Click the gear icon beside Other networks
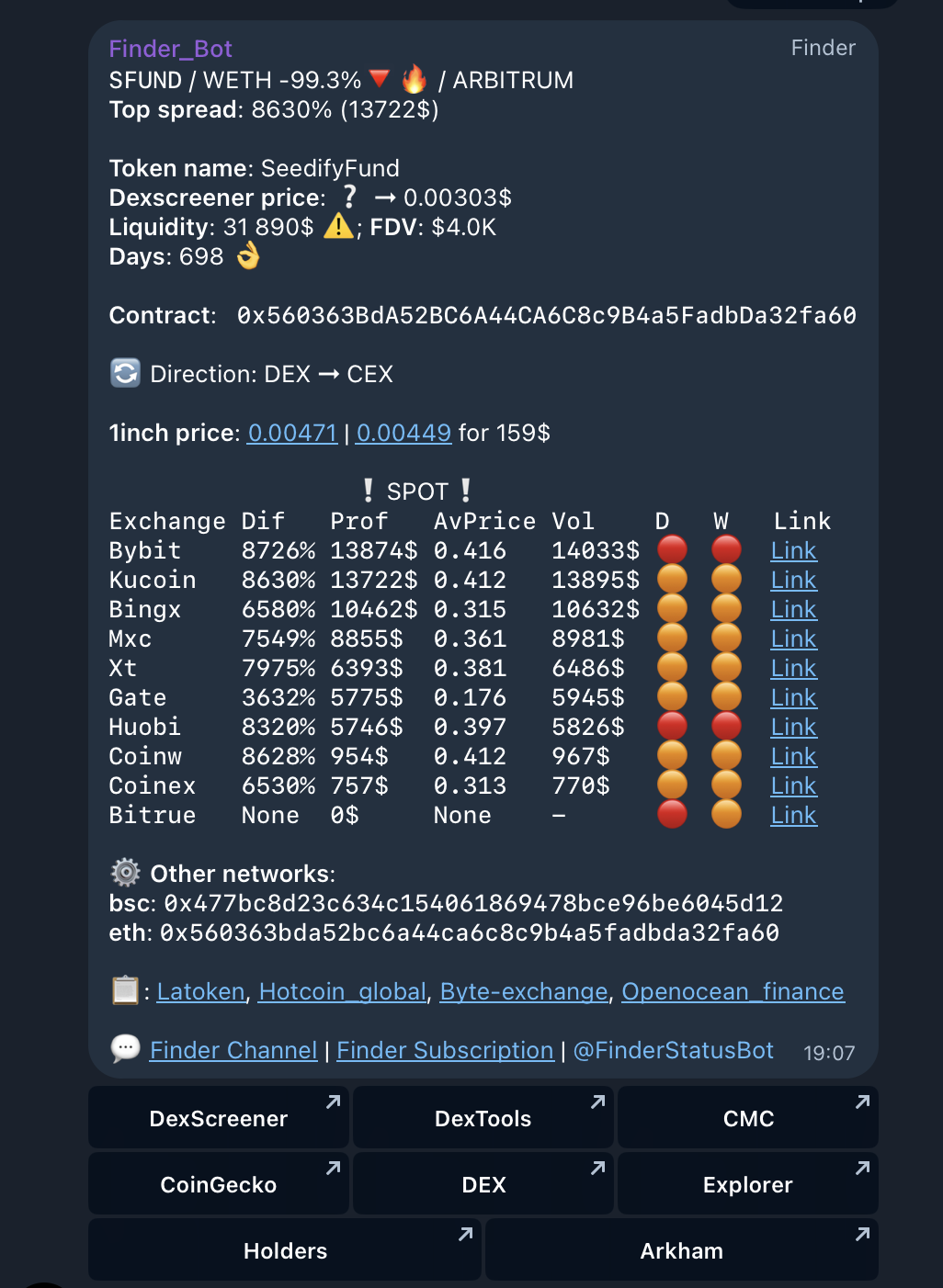943x1288 pixels. (x=125, y=872)
